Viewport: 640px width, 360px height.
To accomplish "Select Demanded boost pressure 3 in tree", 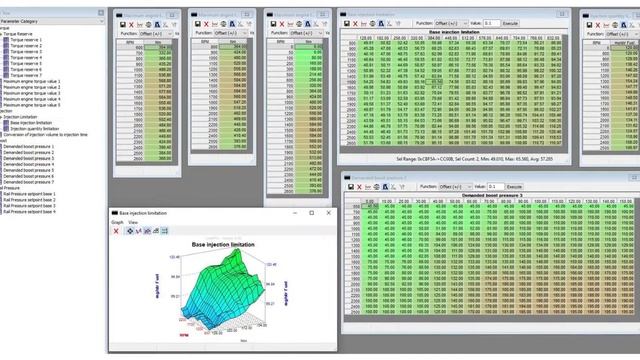I will [29, 158].
